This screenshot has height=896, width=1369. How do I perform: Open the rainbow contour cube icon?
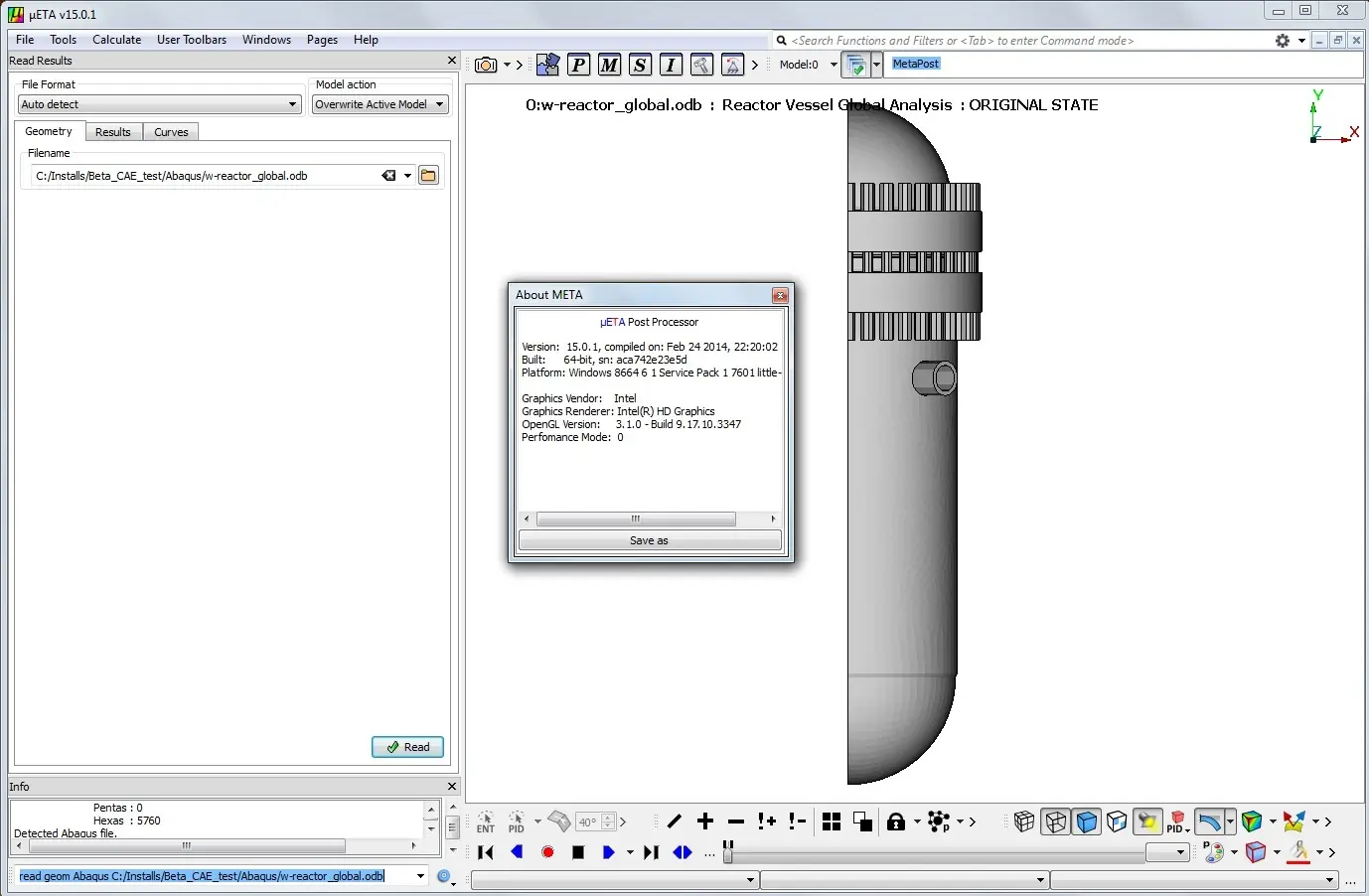click(x=1252, y=821)
